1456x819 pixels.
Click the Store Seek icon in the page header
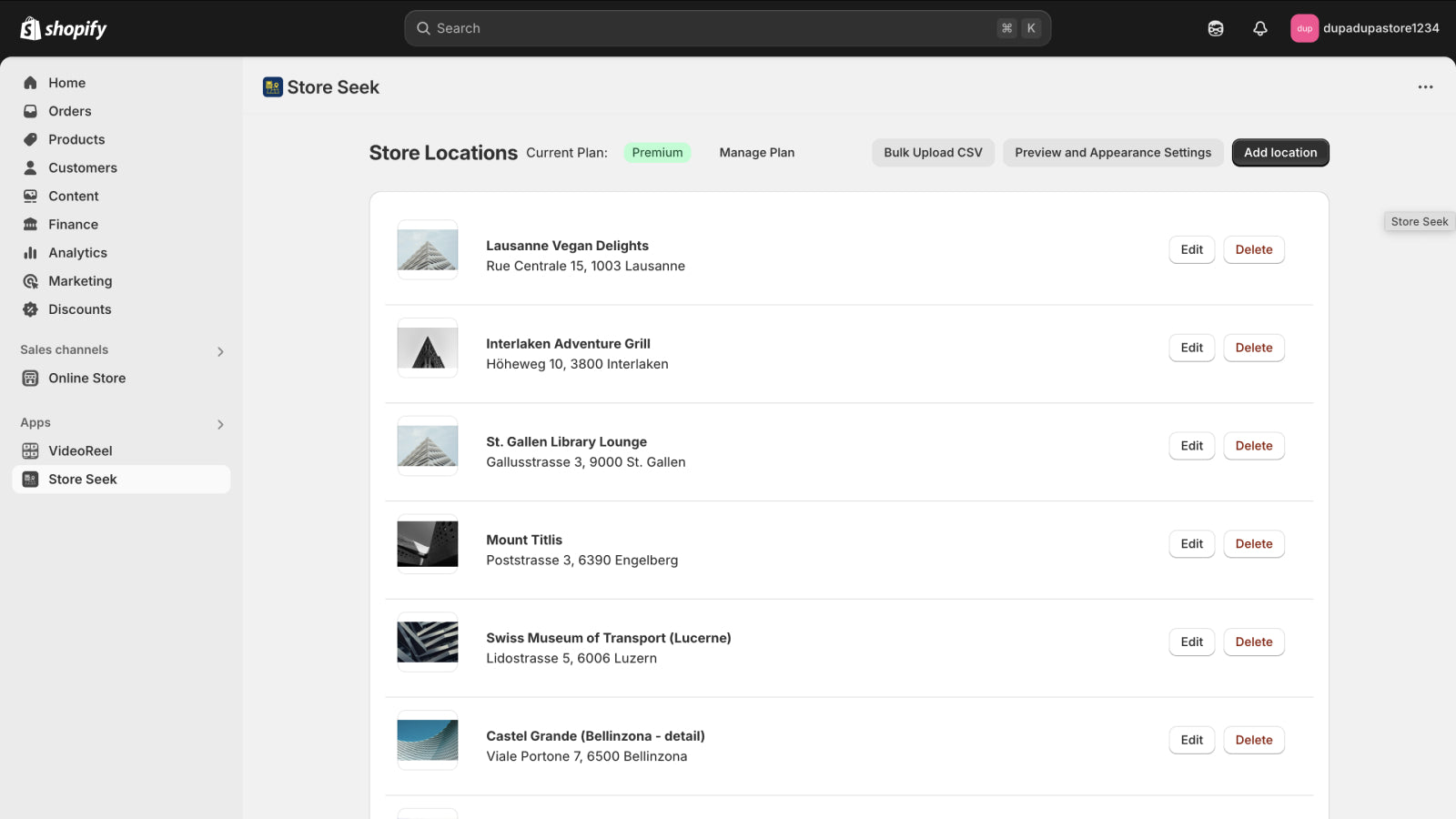(271, 86)
